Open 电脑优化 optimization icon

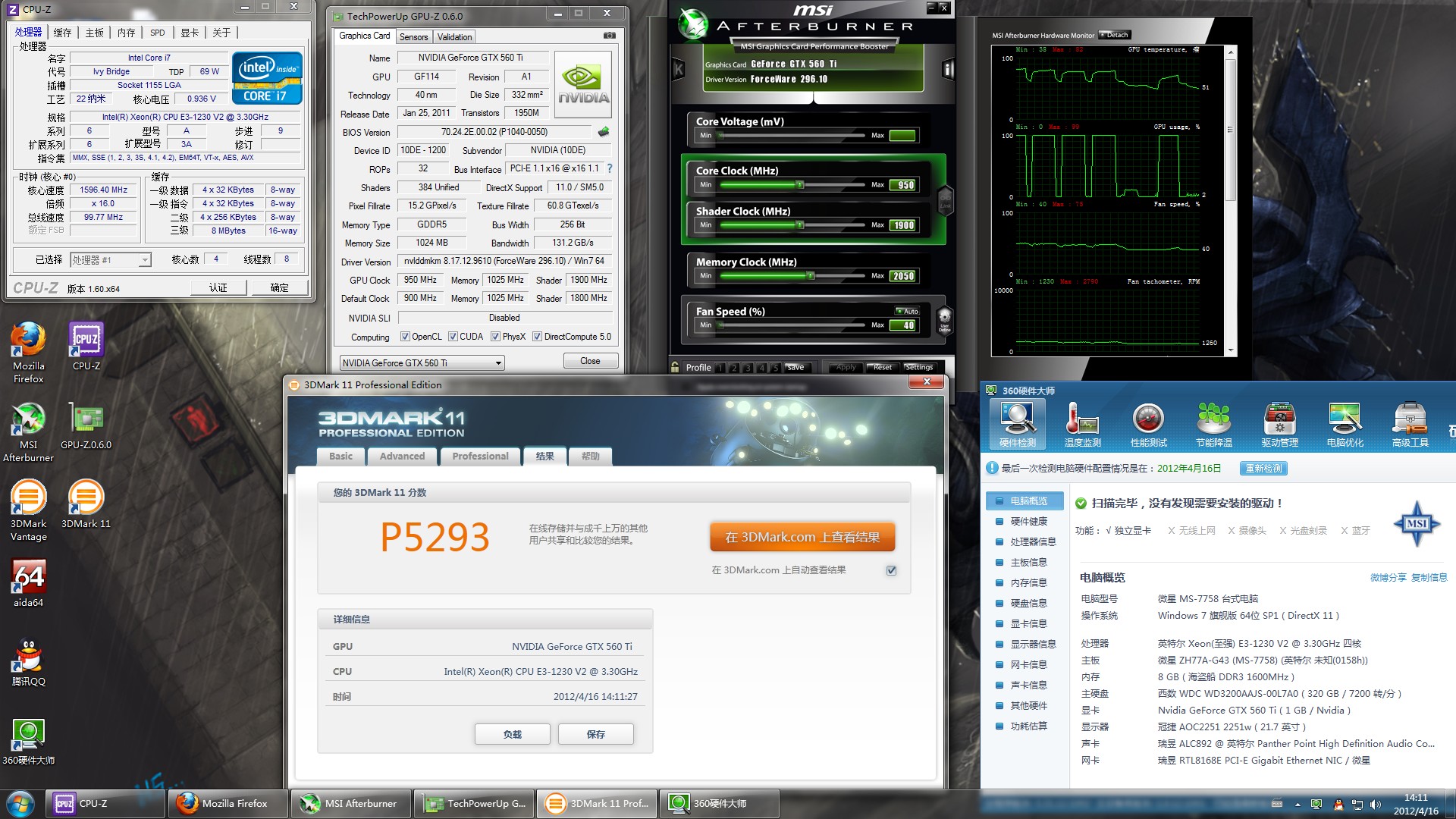pos(1345,424)
